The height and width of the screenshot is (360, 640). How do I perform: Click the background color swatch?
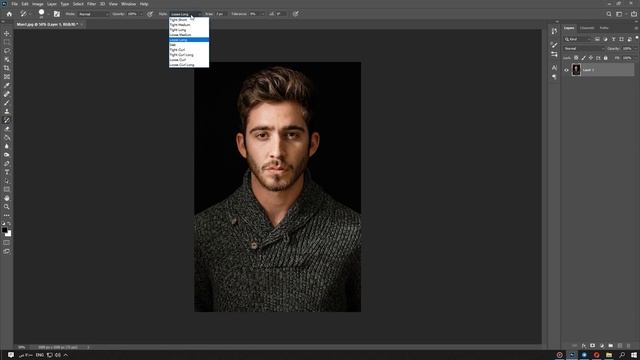(9, 234)
